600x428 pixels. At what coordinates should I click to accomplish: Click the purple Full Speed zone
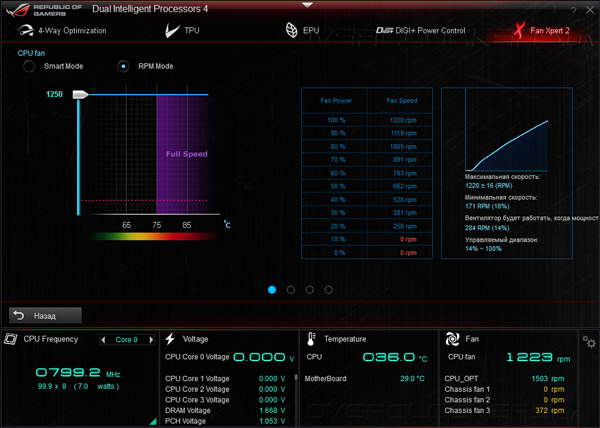[x=182, y=154]
